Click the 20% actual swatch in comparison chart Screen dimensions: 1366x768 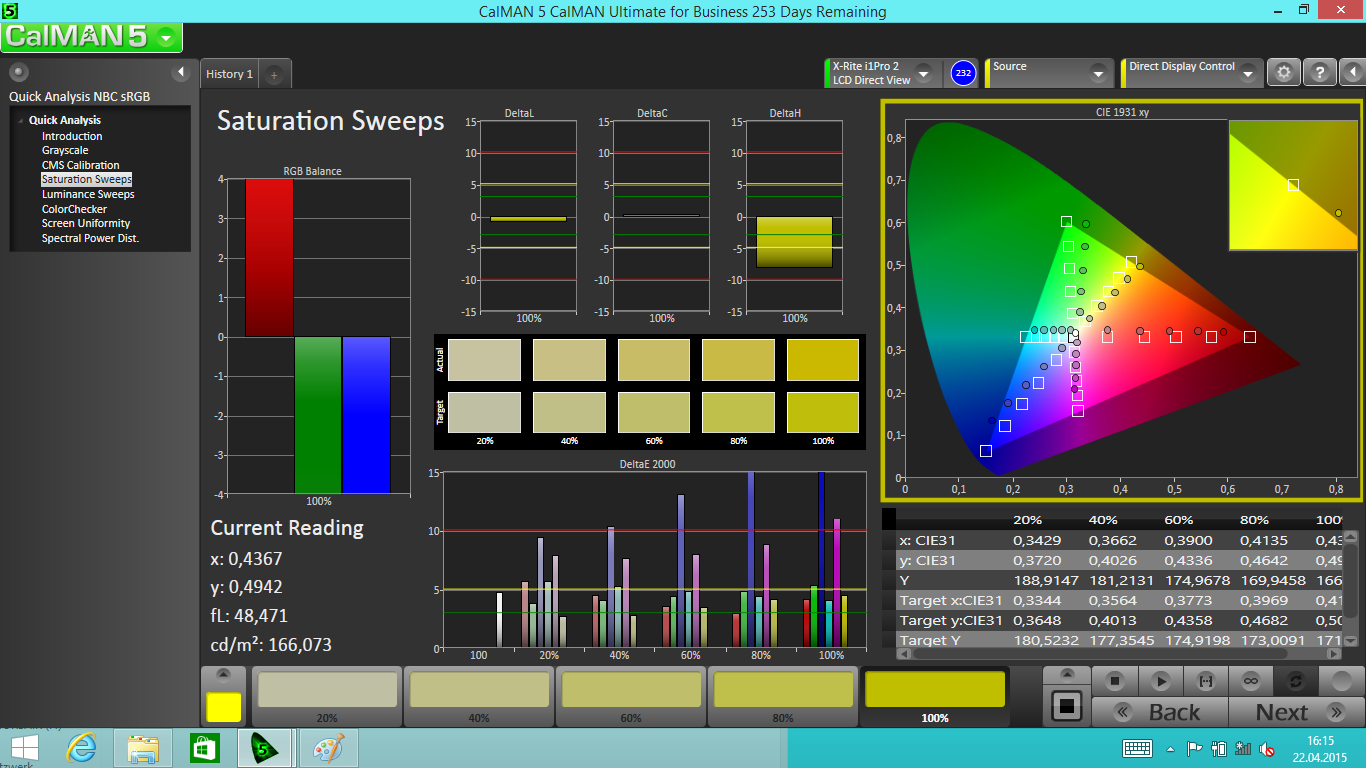pos(485,360)
